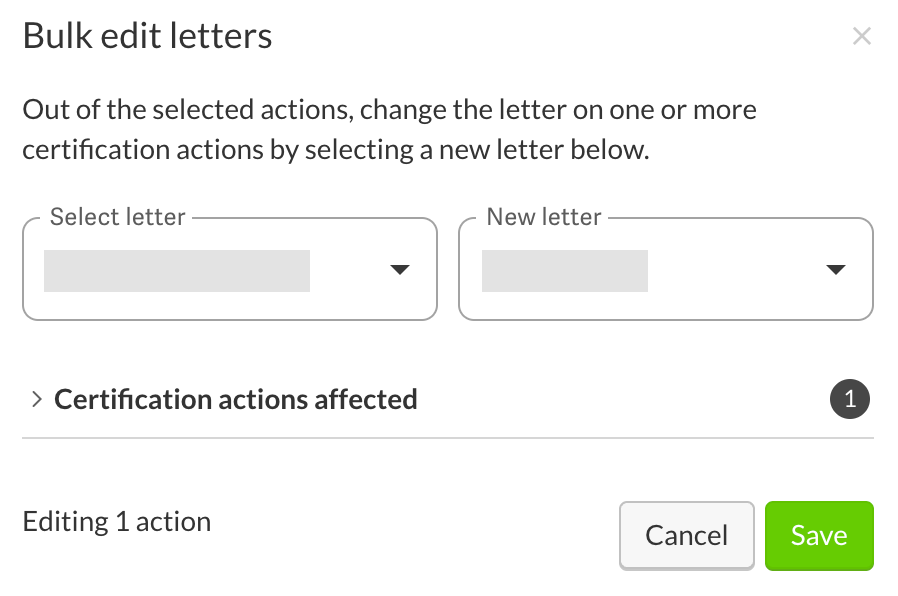
Task: Click the Certification actions affected heading
Action: [x=235, y=400]
